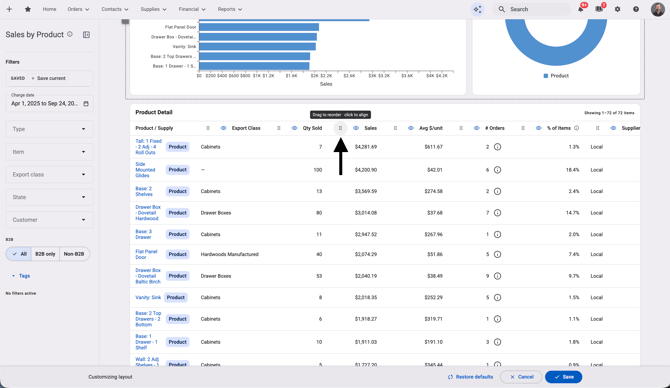Open Side Mounted Glides product link
This screenshot has height=388, width=670.
pyautogui.click(x=145, y=170)
